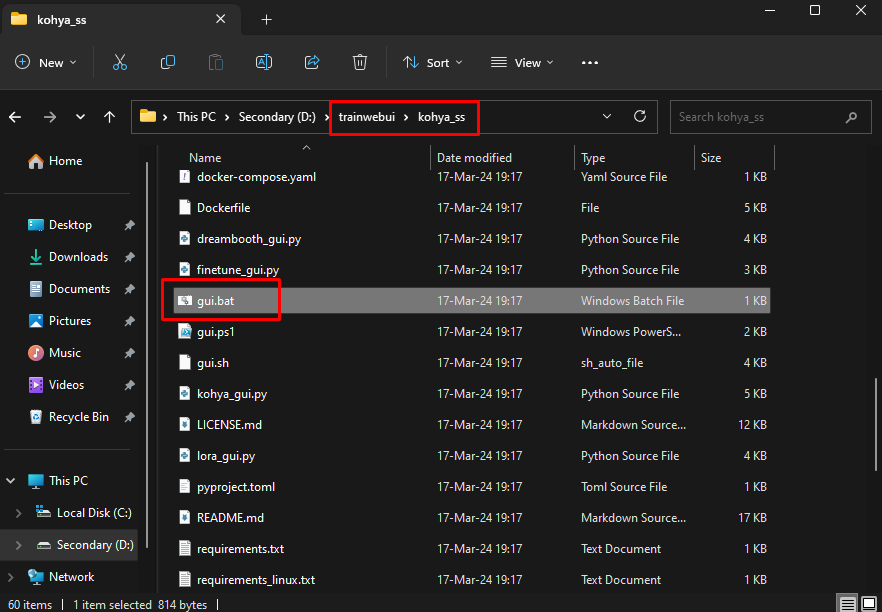Click the Cut scissors icon

tap(120, 62)
